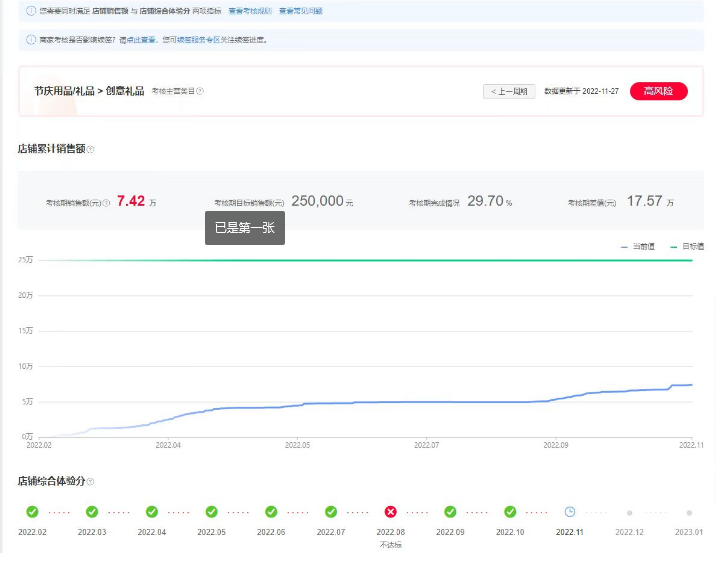Screen dimensions: 716x566
Task: Click the 2022.04 x-axis label on chart
Action: point(168,445)
